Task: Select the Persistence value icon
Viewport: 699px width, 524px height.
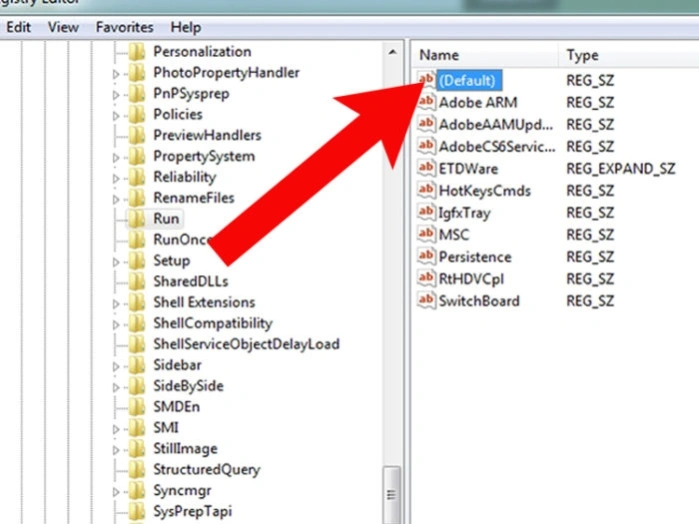Action: click(x=426, y=256)
